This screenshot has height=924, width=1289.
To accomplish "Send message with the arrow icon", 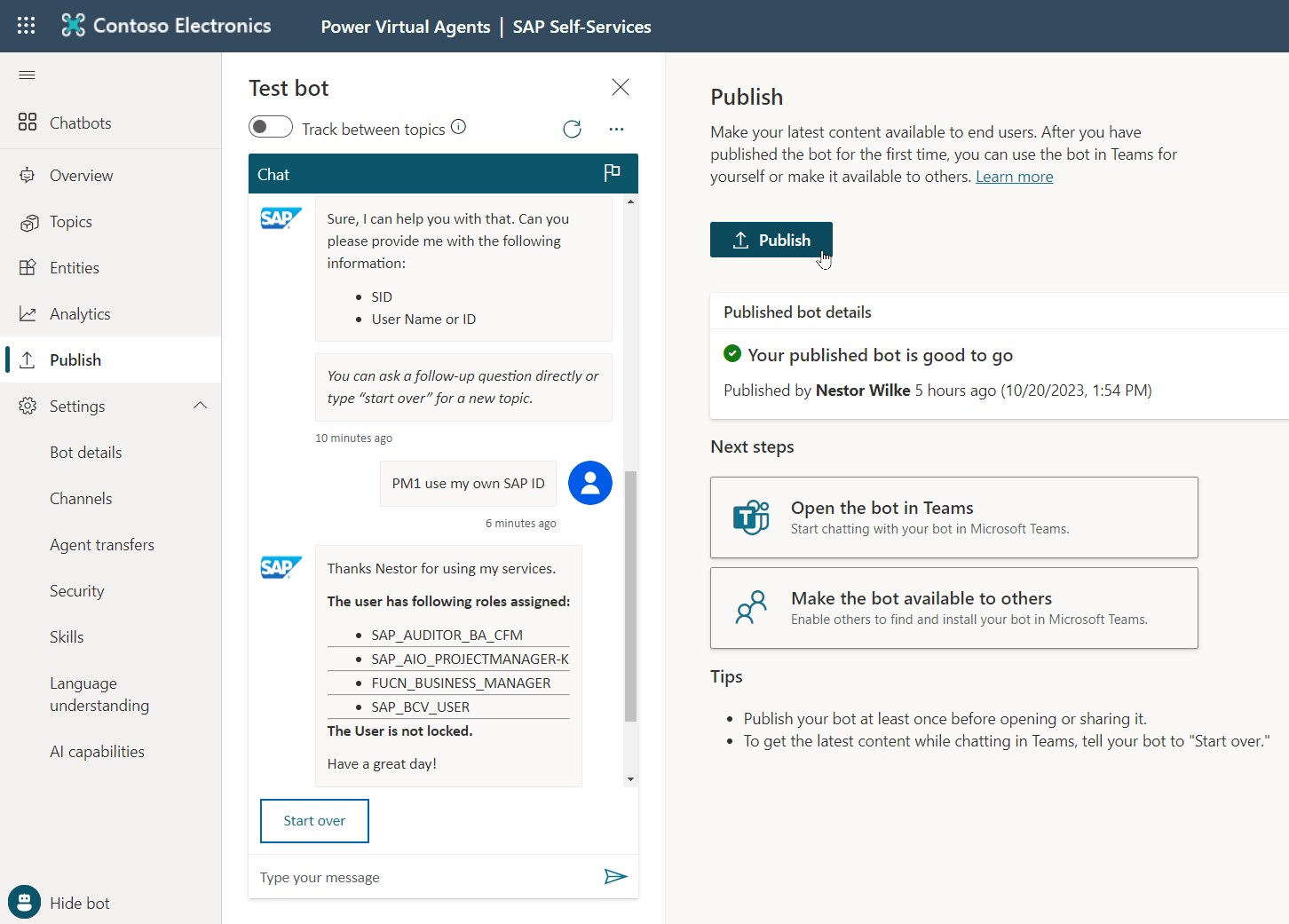I will [x=615, y=877].
